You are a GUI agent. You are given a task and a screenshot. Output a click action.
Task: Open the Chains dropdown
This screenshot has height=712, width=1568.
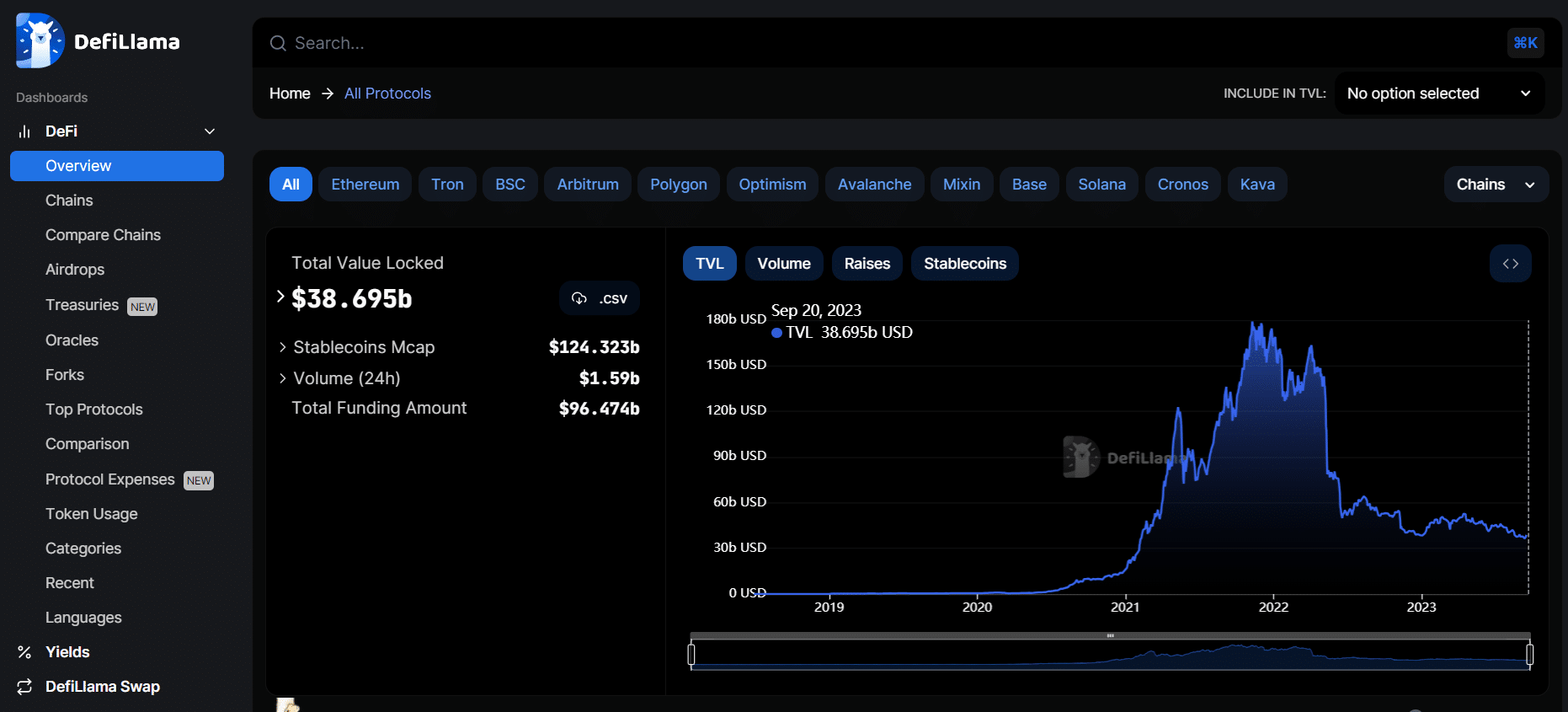pos(1496,185)
